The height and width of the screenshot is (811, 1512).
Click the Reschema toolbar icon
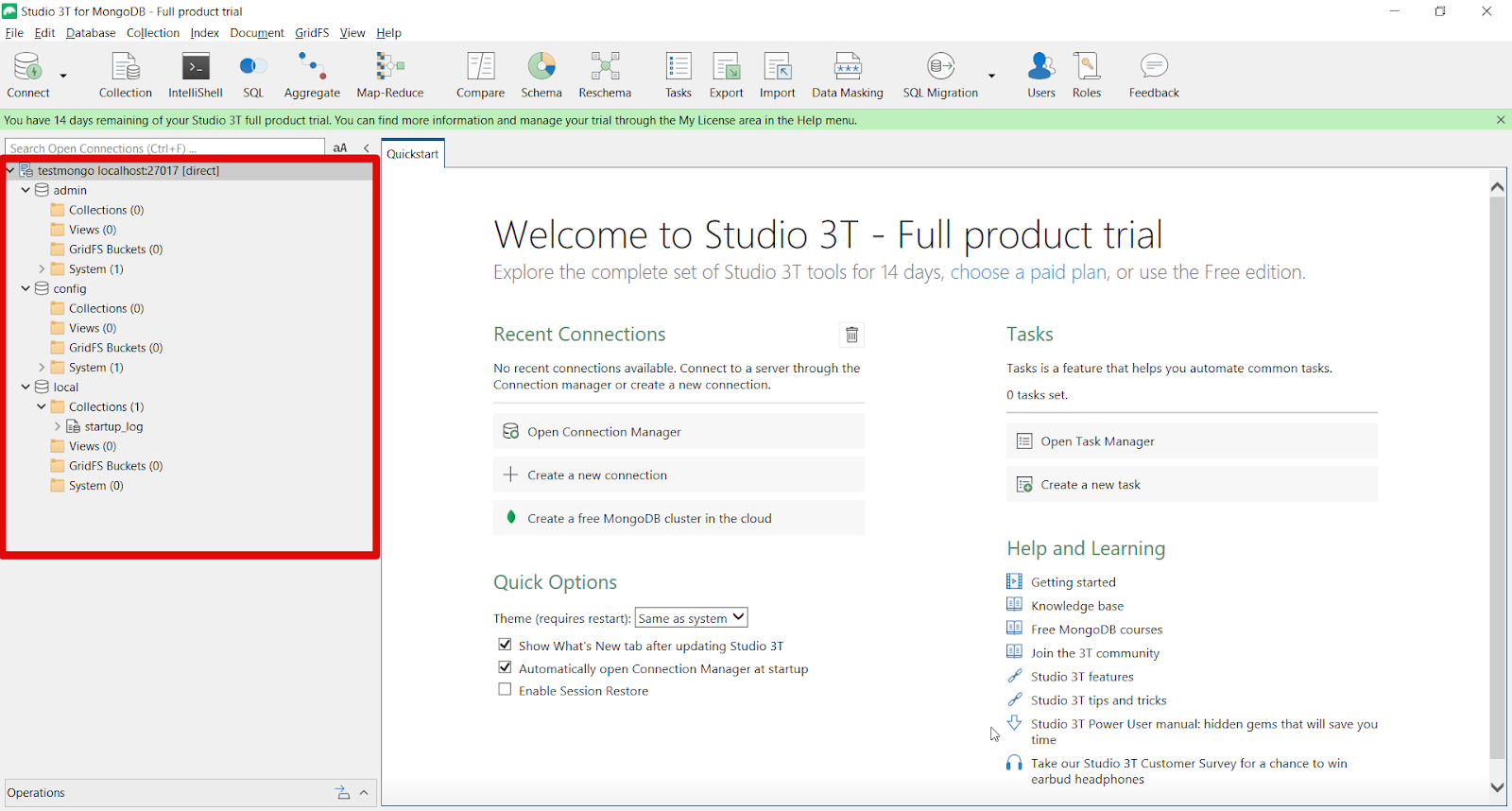pos(605,75)
